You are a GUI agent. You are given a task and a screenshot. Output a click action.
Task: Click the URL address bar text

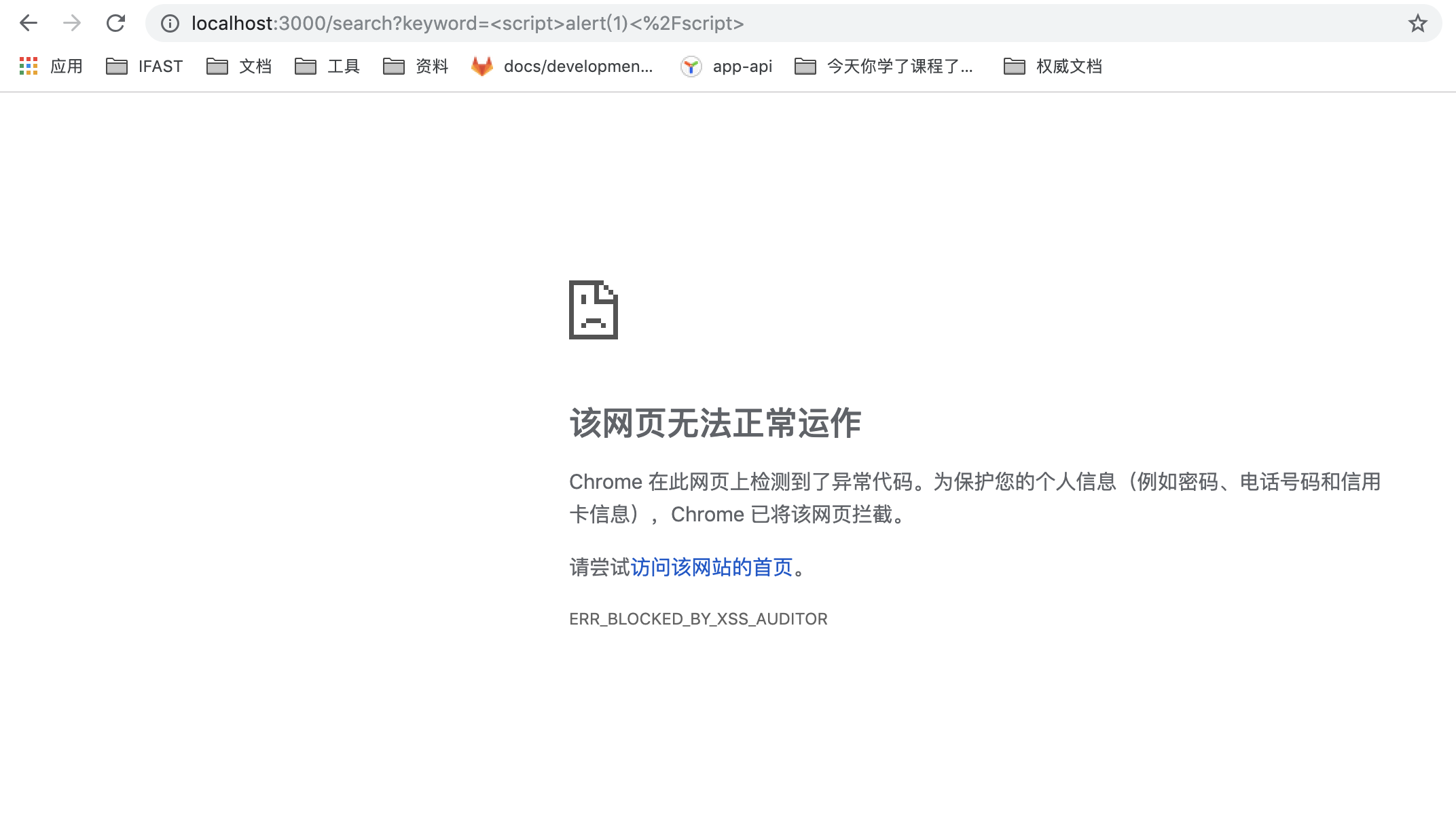pyautogui.click(x=467, y=24)
